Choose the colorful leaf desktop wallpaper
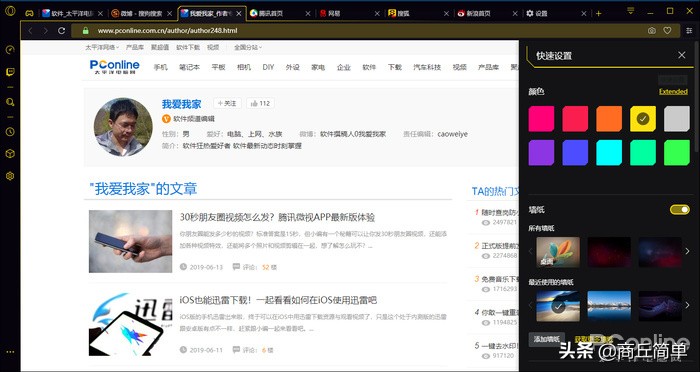The image size is (700, 372). (558, 252)
